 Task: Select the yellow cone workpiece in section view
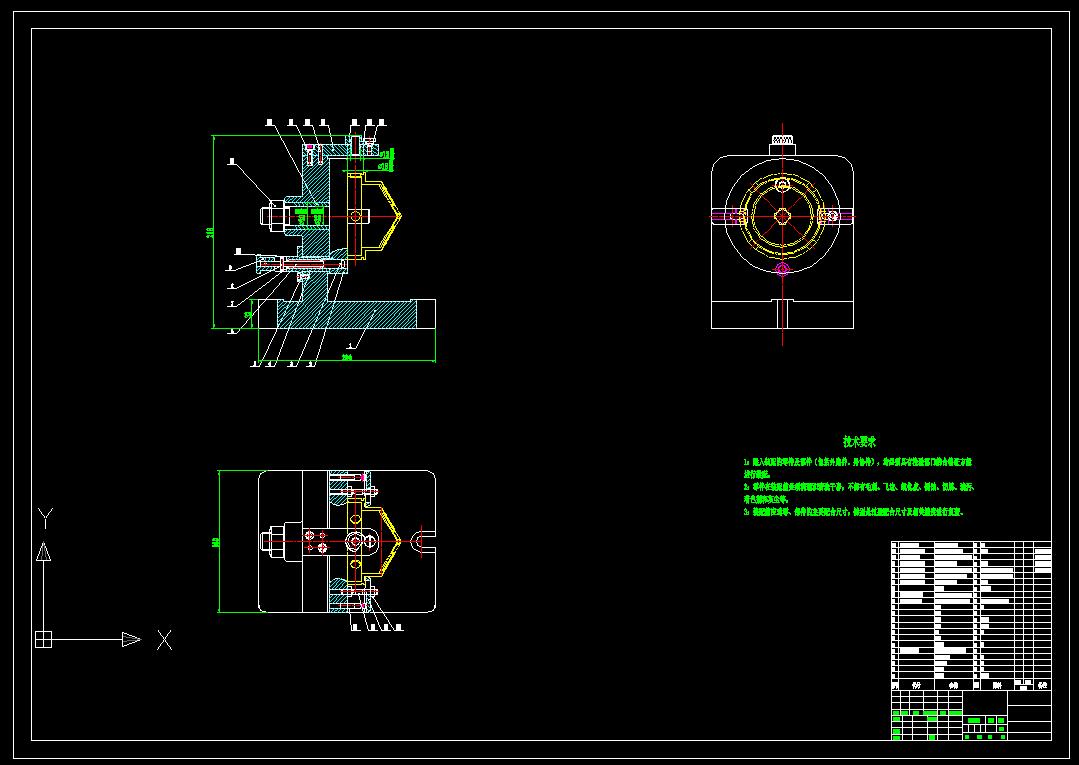(374, 217)
